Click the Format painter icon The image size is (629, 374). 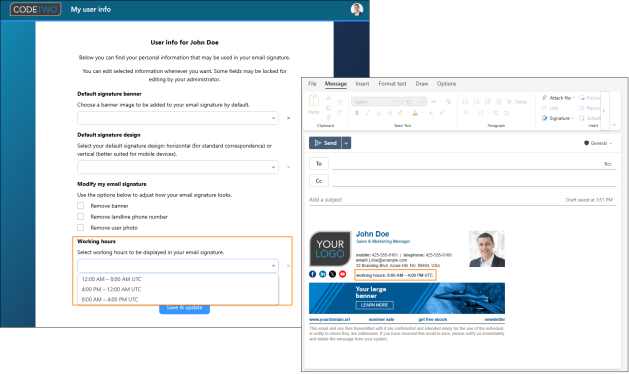[x=329, y=117]
